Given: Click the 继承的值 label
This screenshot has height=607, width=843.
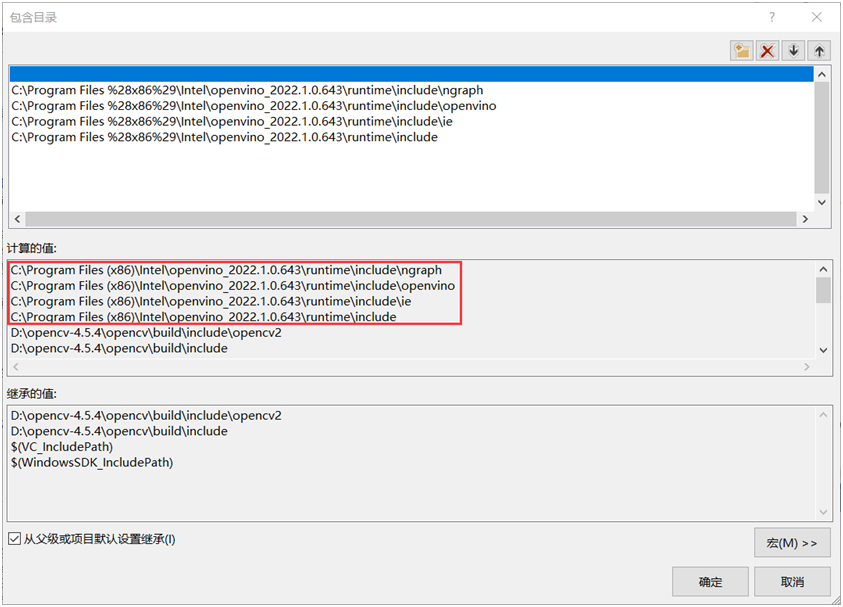Looking at the screenshot, I should point(32,394).
